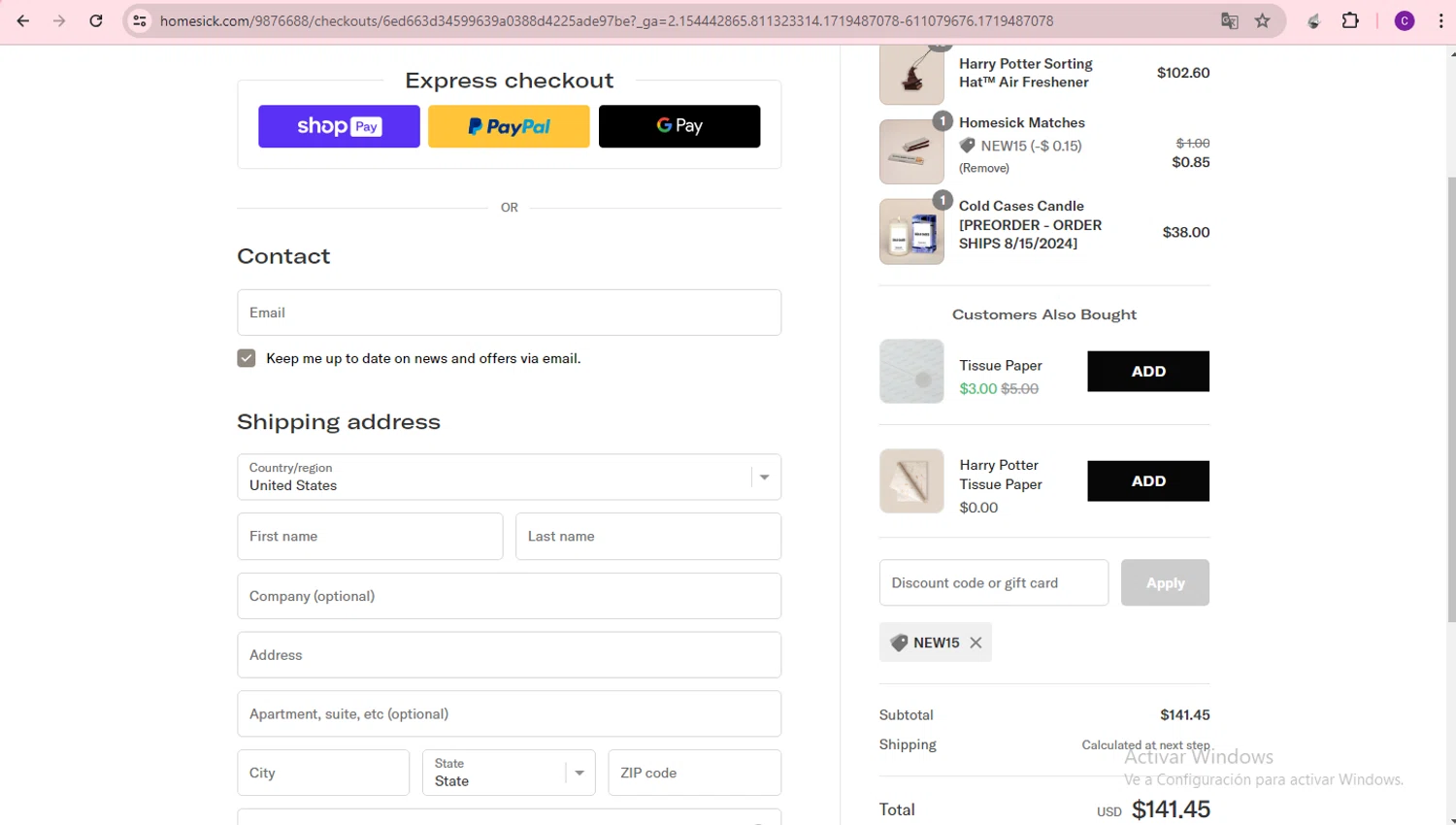
Task: Add Harry Potter Tissue Paper to order
Action: coord(1147,480)
